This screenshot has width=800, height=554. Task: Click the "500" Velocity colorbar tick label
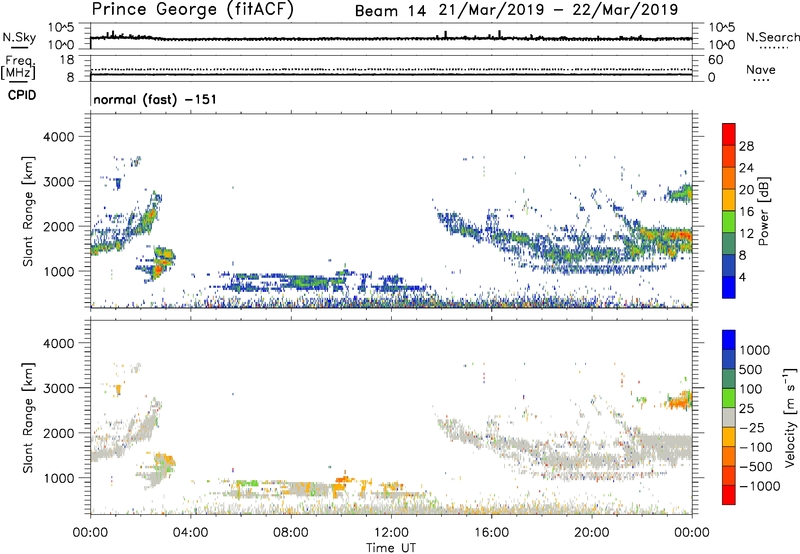click(x=751, y=369)
